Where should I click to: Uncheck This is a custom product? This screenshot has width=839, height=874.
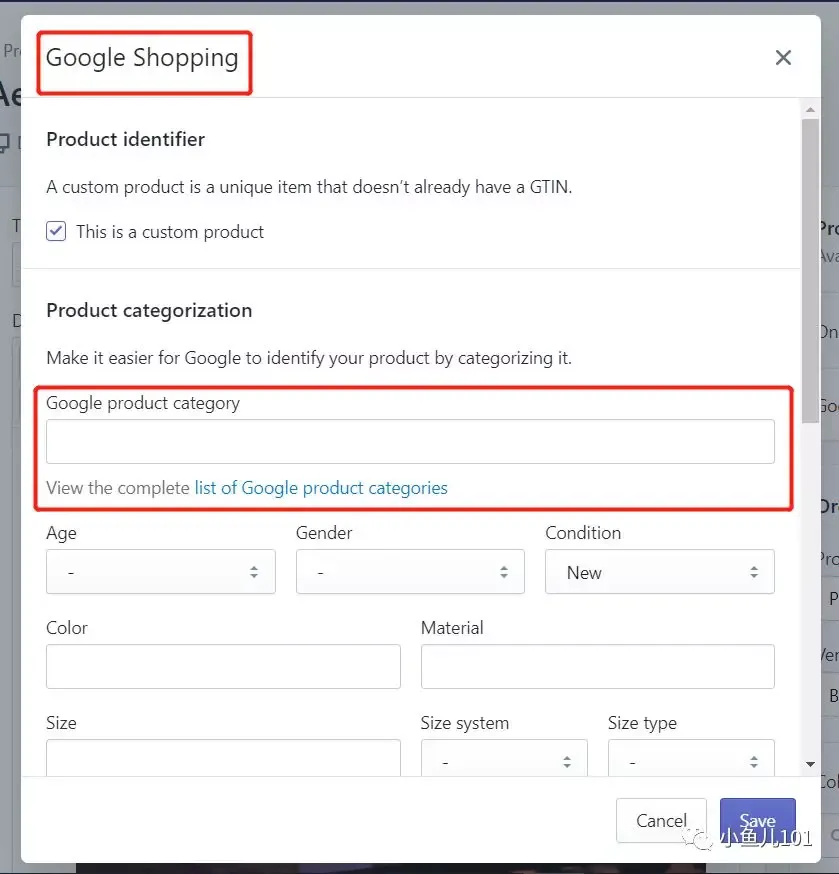[56, 231]
